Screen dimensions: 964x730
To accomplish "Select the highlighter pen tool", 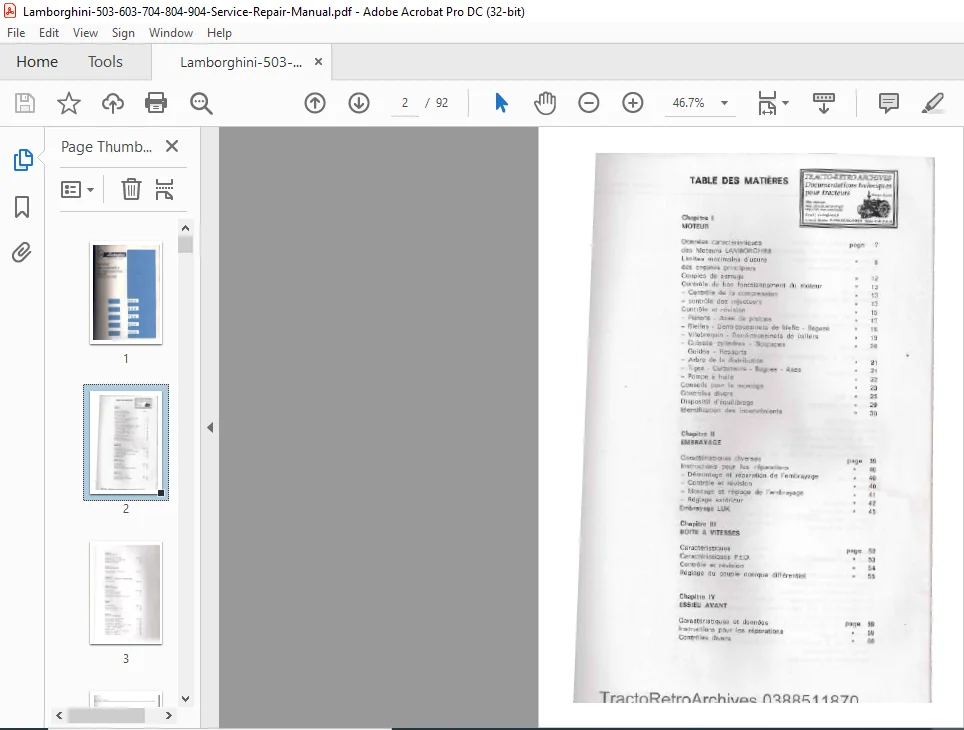I will 933,103.
